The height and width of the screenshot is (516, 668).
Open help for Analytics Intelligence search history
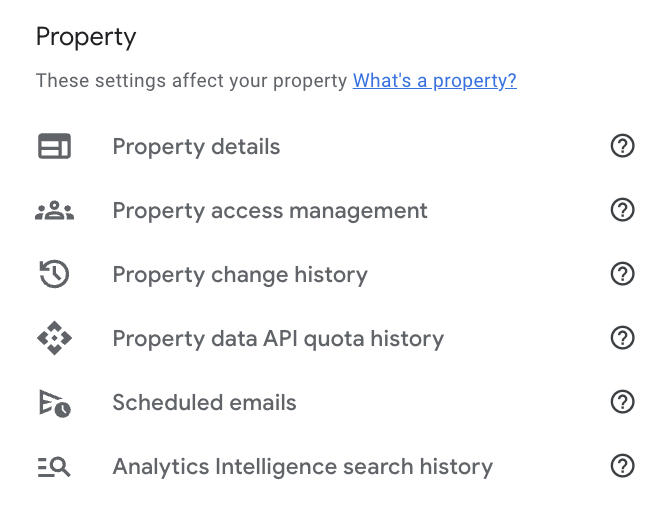tap(622, 467)
